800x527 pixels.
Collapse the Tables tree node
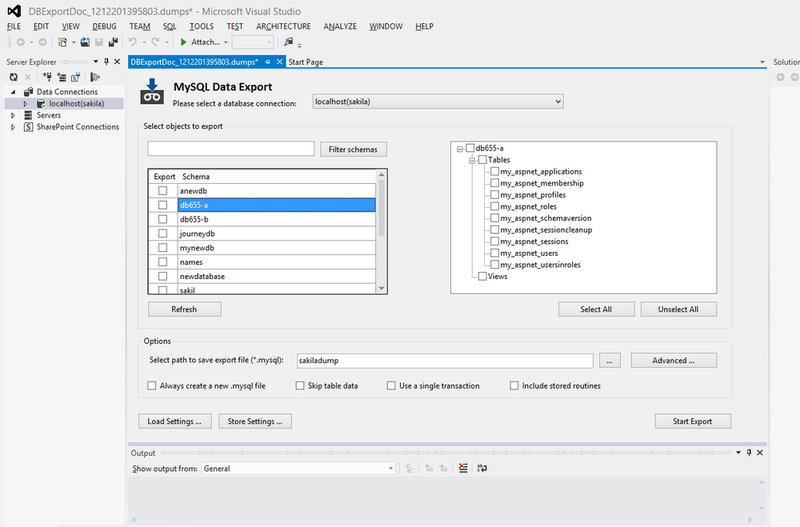[472, 160]
